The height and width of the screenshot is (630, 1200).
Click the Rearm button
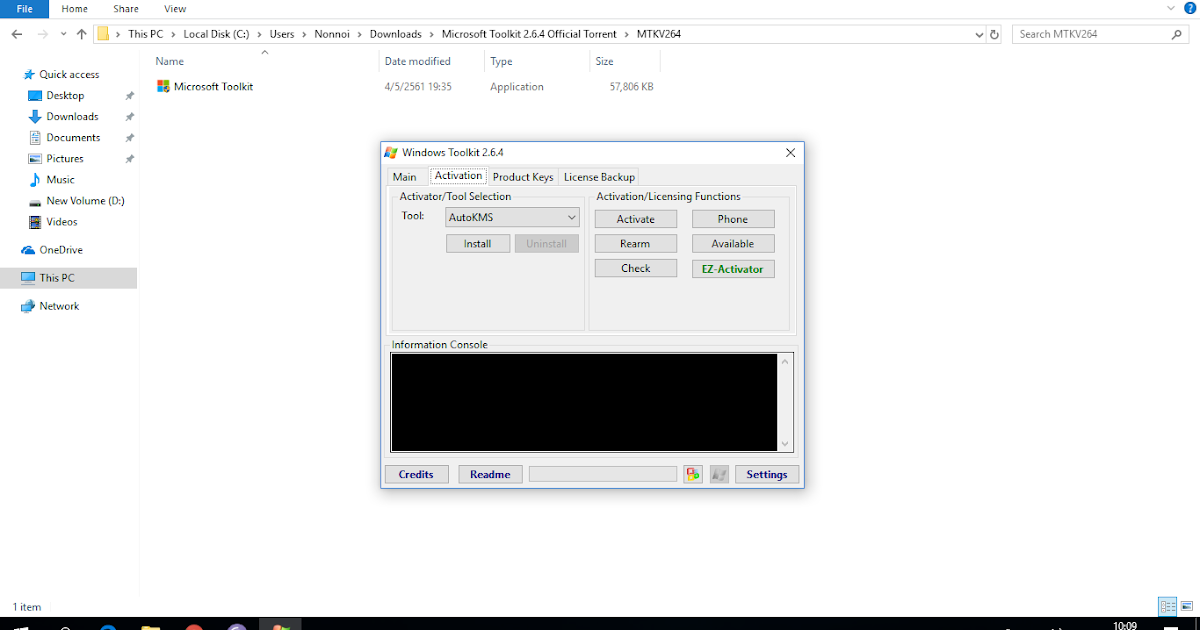coord(636,243)
